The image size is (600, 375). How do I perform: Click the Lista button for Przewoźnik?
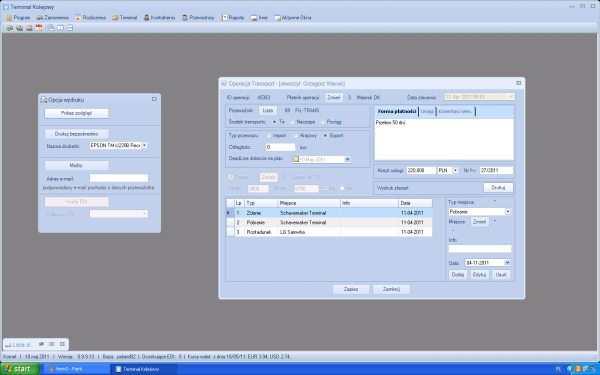[268, 111]
